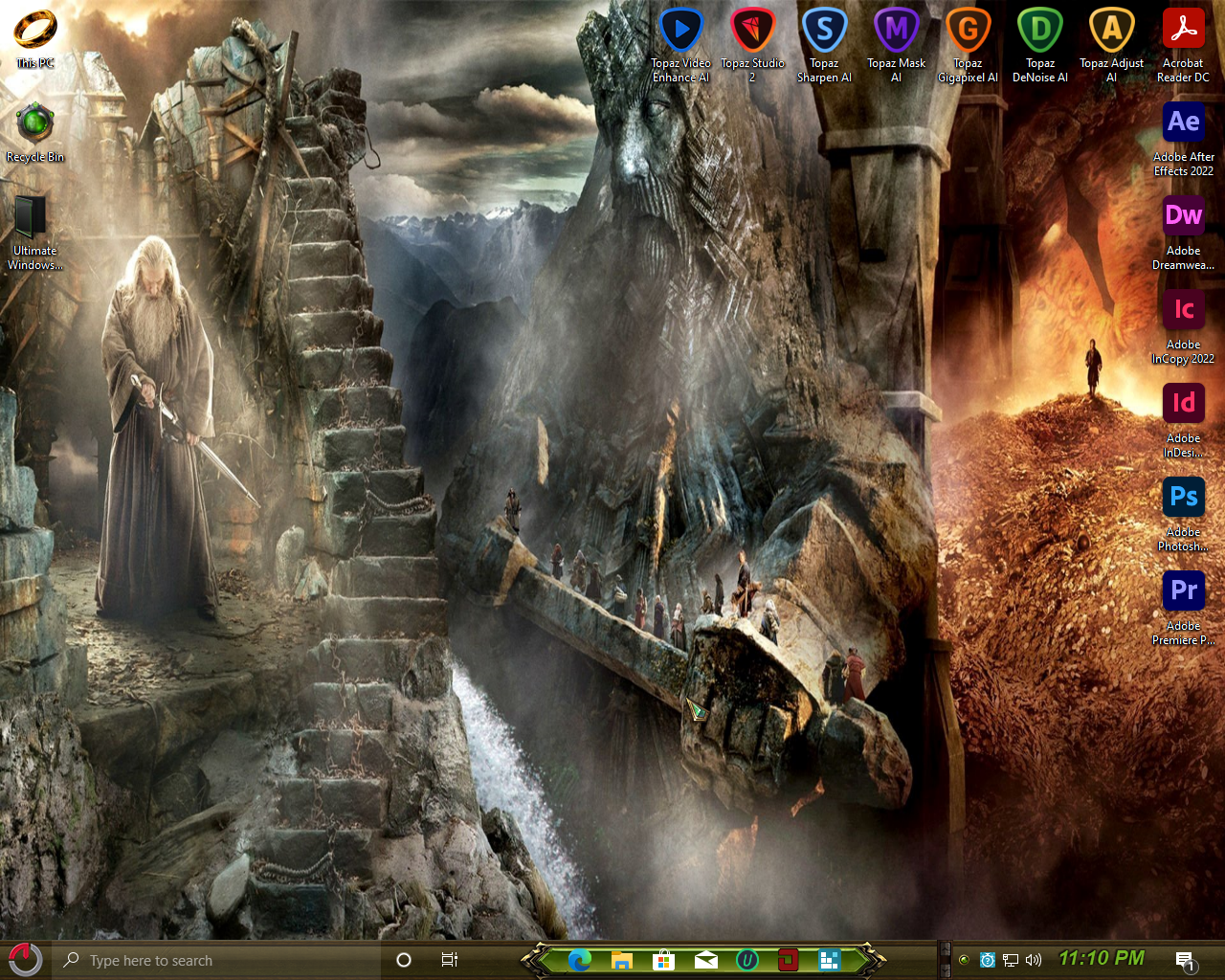This screenshot has width=1225, height=980.
Task: Open Acrobat Reader DC shortcut
Action: [1183, 45]
